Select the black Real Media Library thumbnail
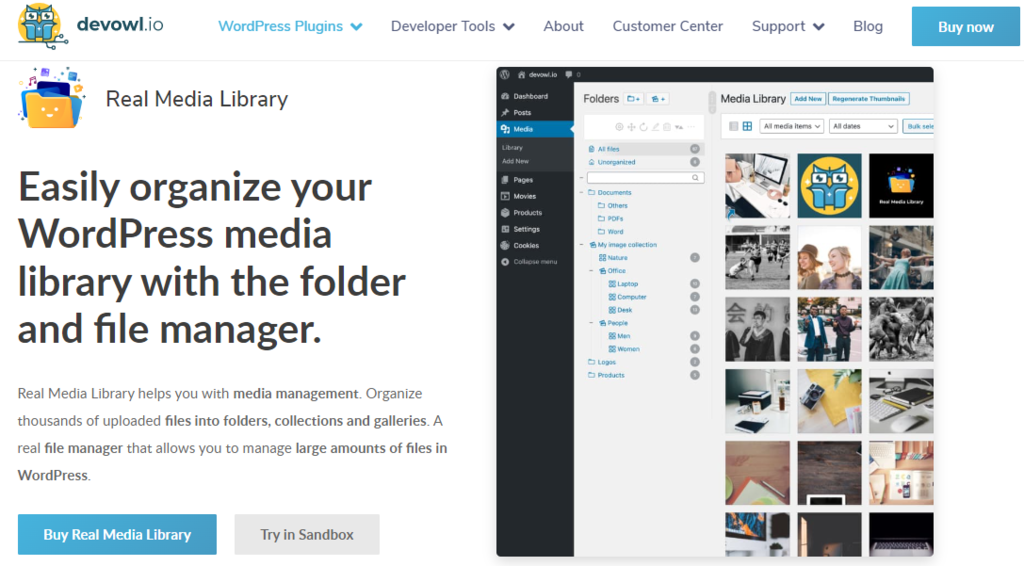Viewport: 1024px width, 566px height. [x=901, y=185]
